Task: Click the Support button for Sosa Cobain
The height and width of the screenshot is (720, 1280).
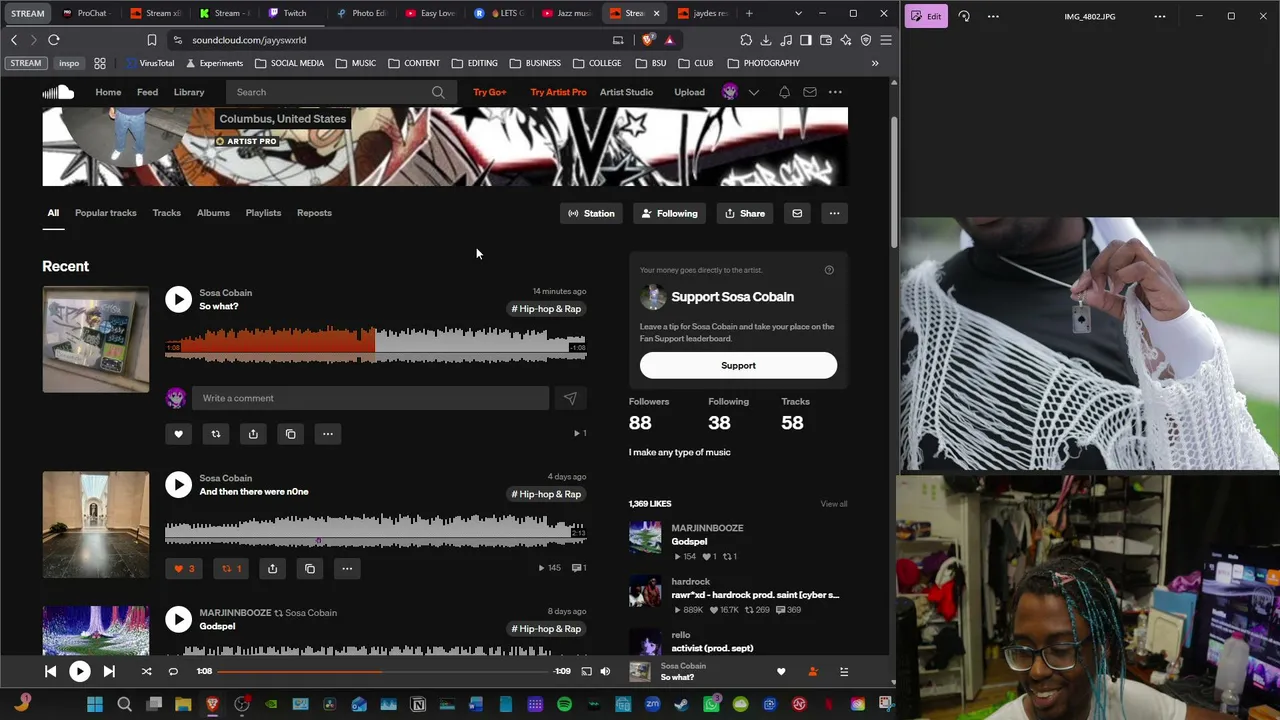Action: click(x=738, y=366)
